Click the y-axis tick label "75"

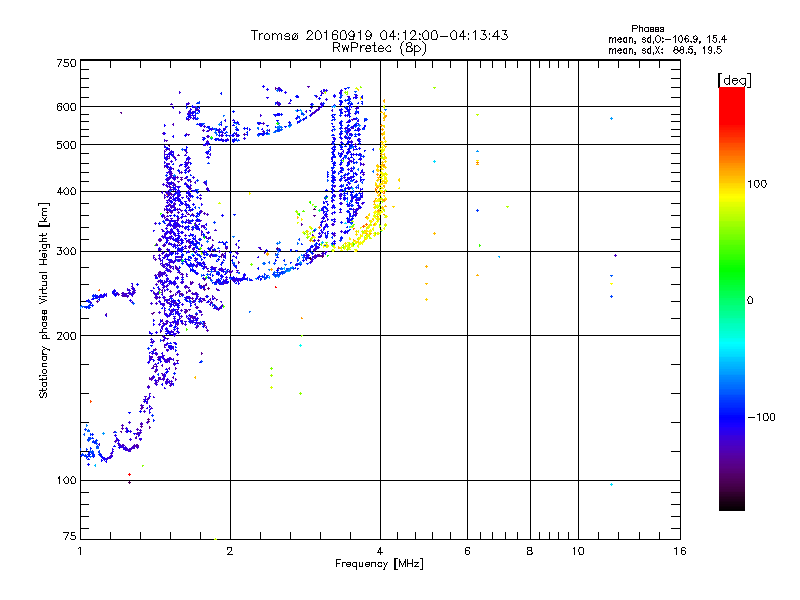[70, 536]
